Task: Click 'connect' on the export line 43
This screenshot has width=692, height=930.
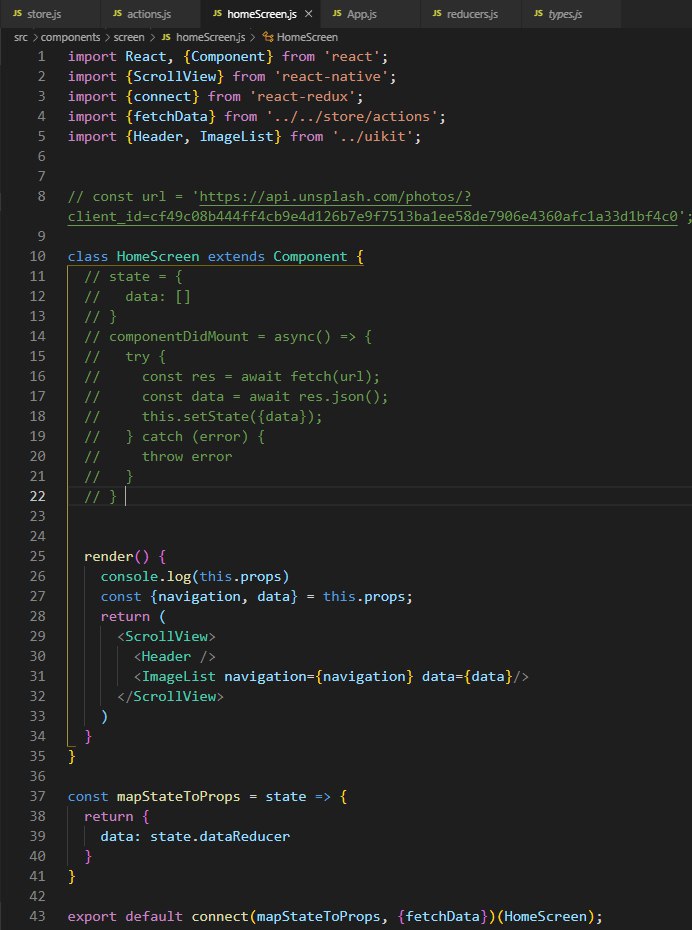Action: [219, 916]
